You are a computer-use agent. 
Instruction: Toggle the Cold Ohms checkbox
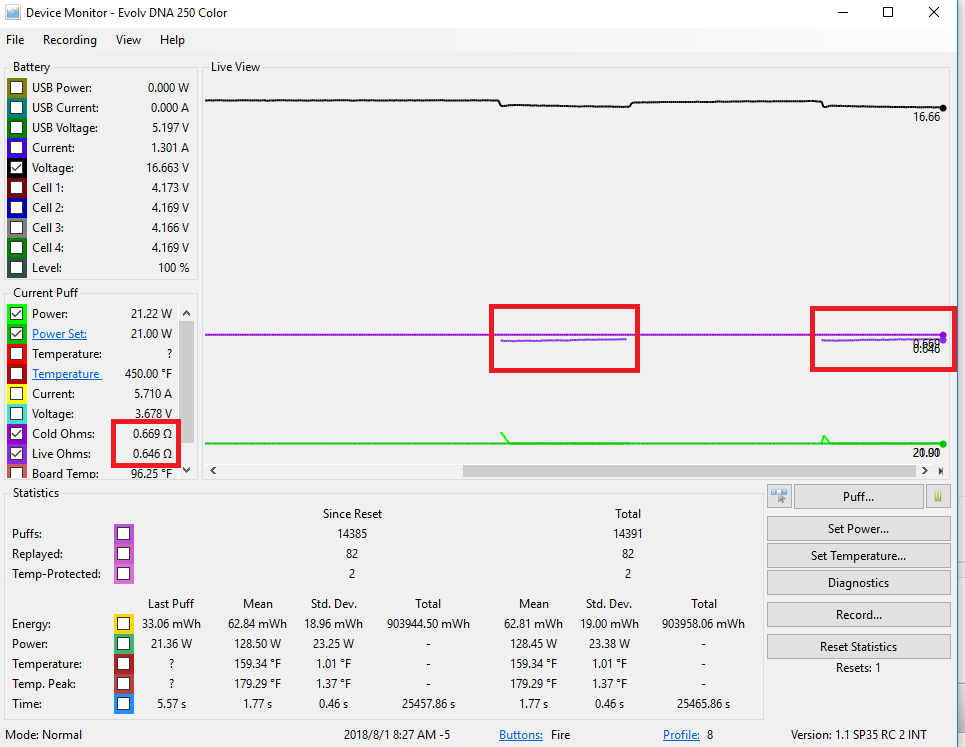pyautogui.click(x=17, y=434)
